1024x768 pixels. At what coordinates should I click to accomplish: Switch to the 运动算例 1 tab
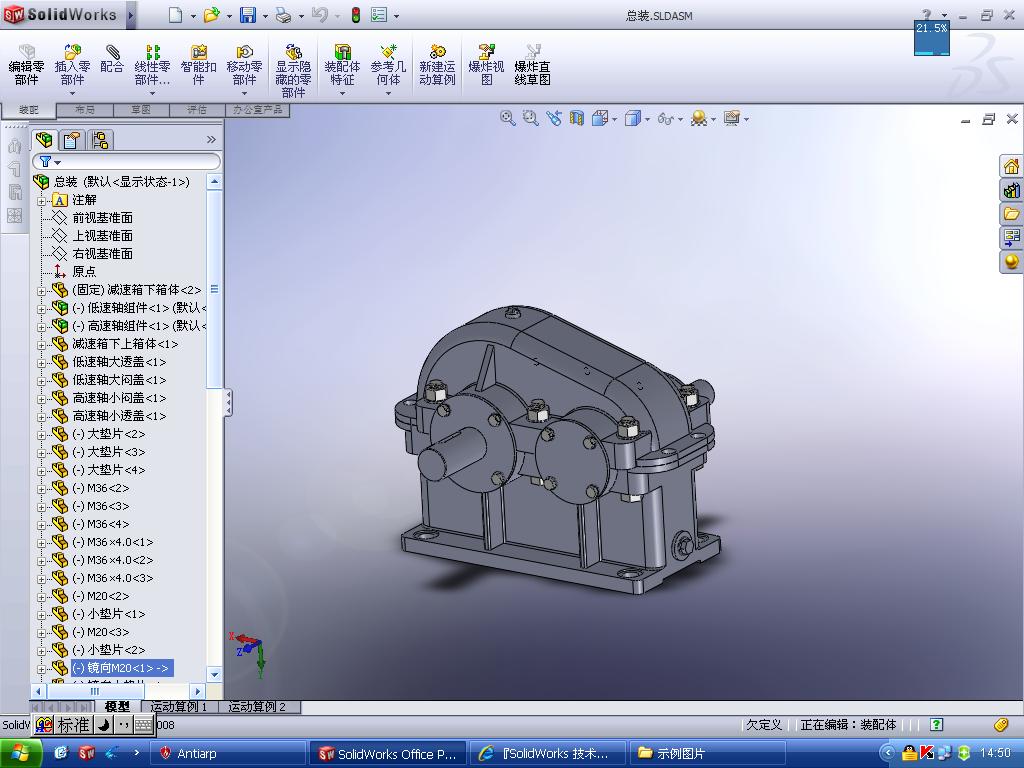pos(178,707)
